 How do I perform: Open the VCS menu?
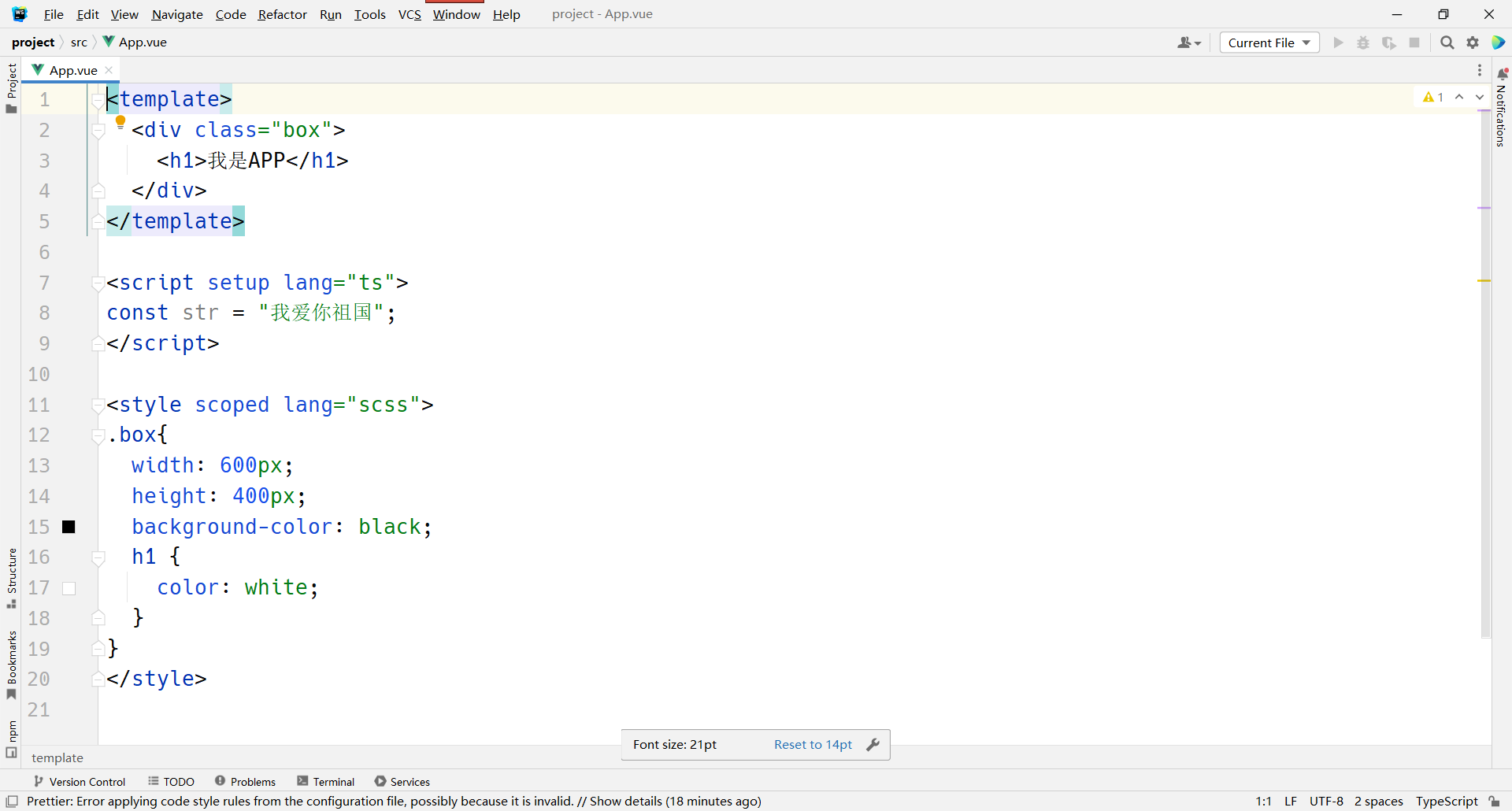click(x=409, y=14)
